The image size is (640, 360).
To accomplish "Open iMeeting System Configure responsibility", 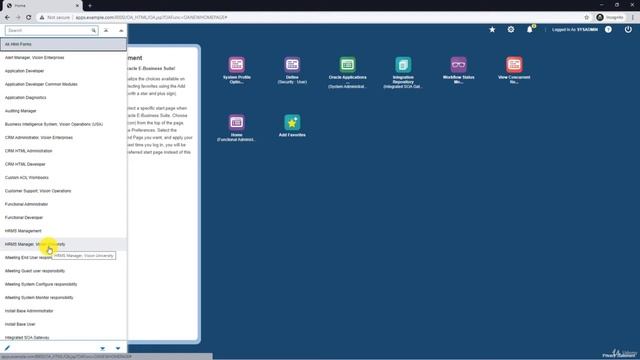I will point(63,284).
